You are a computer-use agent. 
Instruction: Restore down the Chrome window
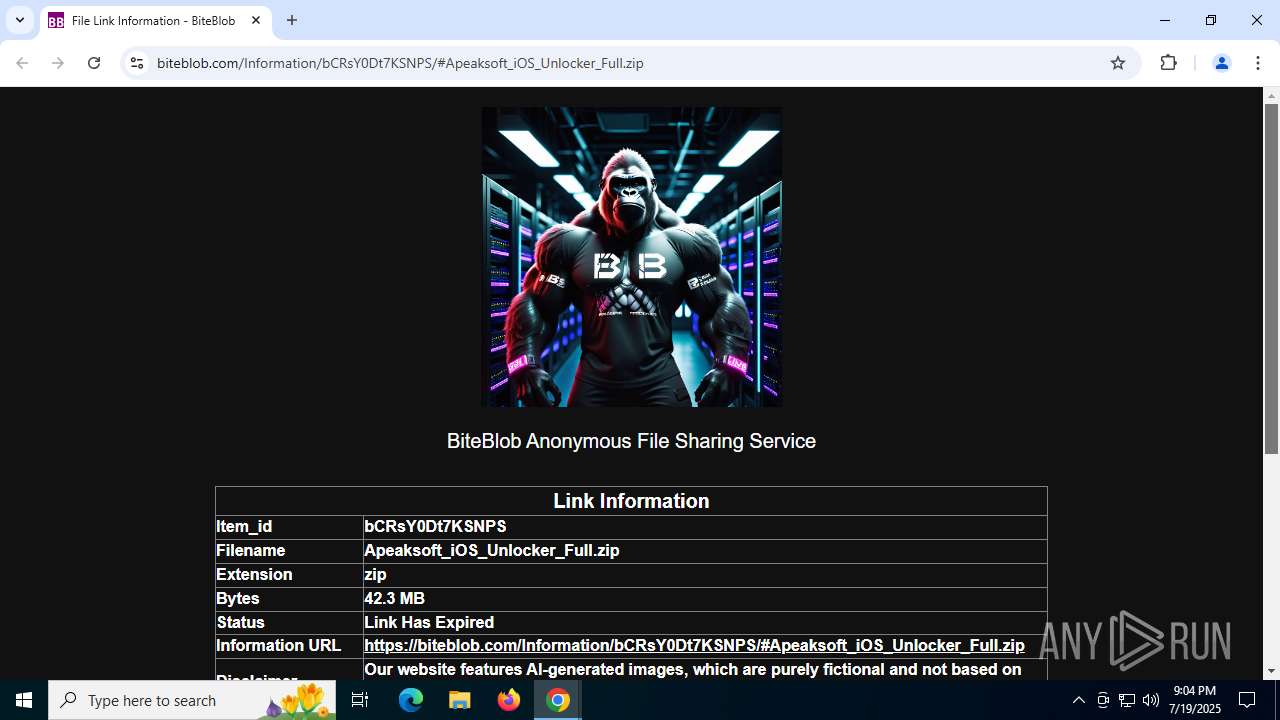tap(1211, 20)
